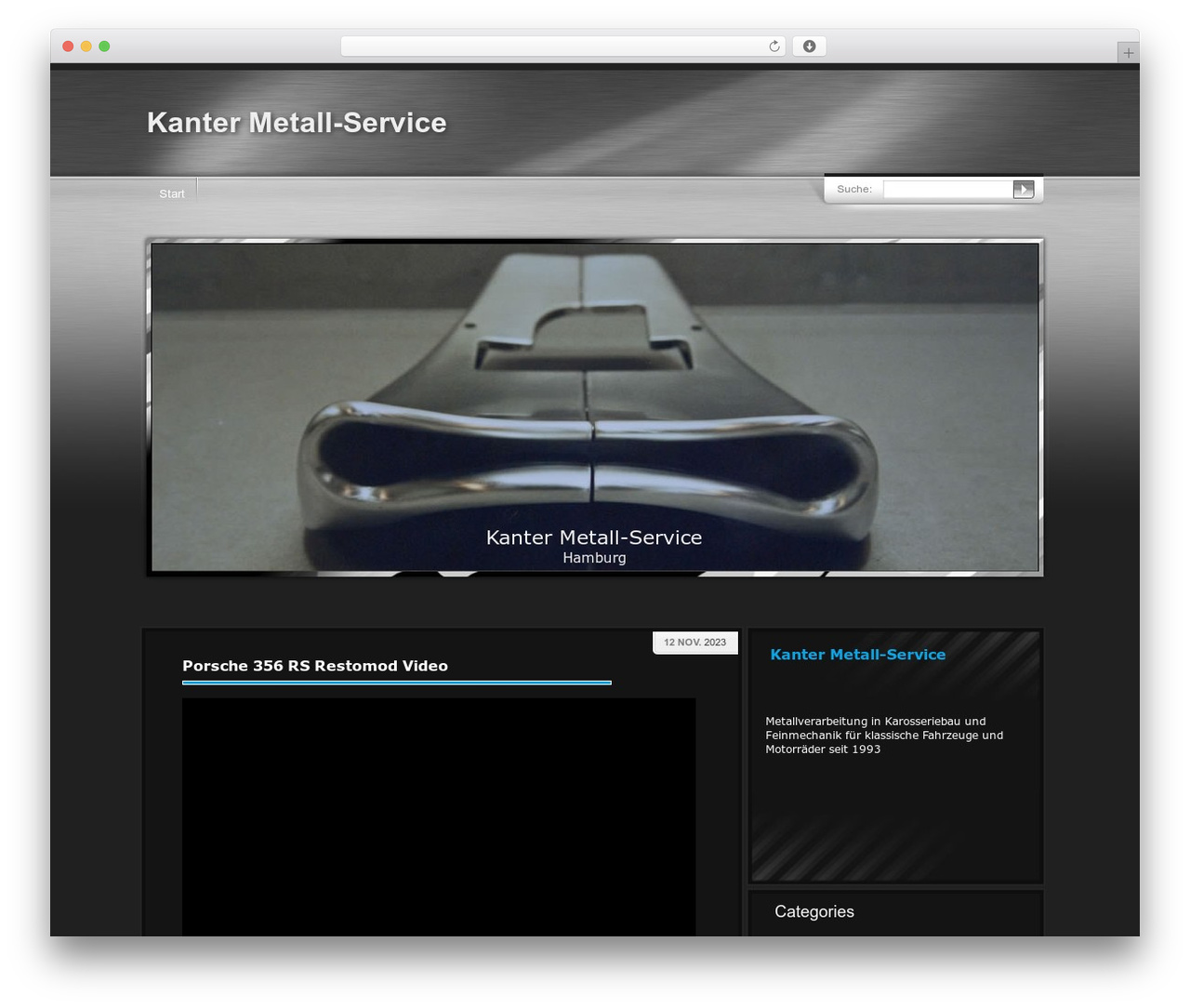Image resolution: width=1190 pixels, height=1008 pixels.
Task: Open the browser downloads icon
Action: point(809,46)
